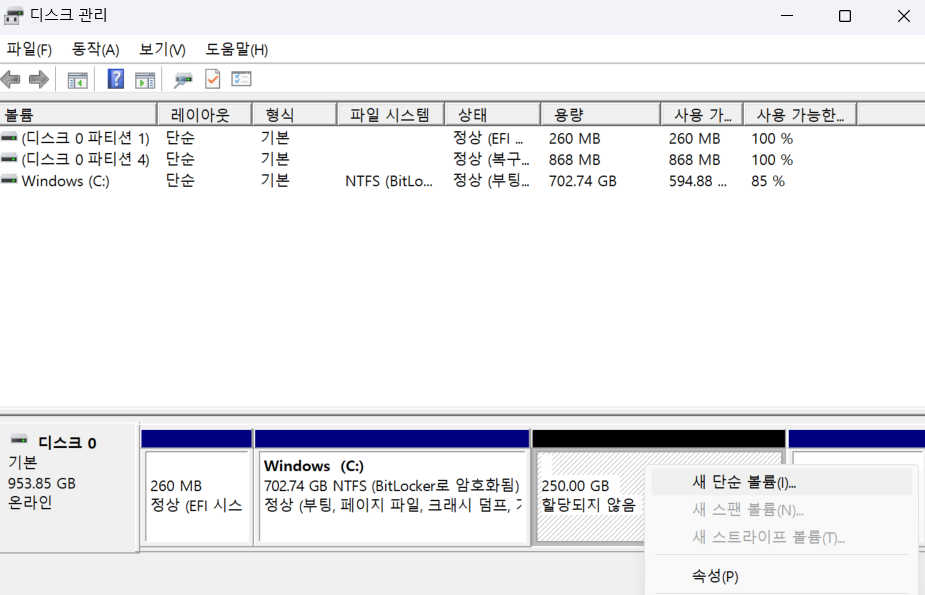Click the checklist view options icon

tap(241, 79)
